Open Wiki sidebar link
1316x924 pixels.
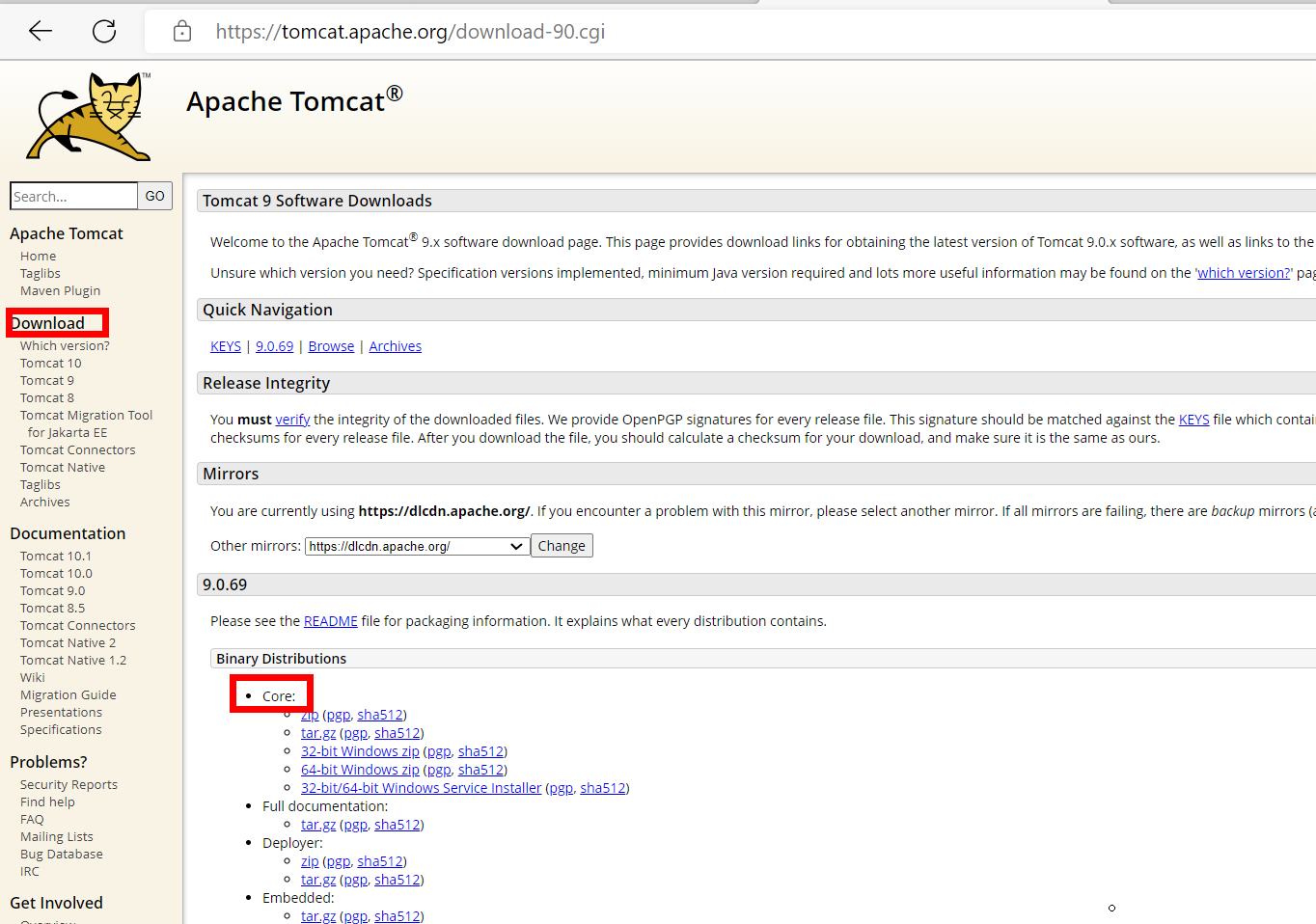pos(33,678)
